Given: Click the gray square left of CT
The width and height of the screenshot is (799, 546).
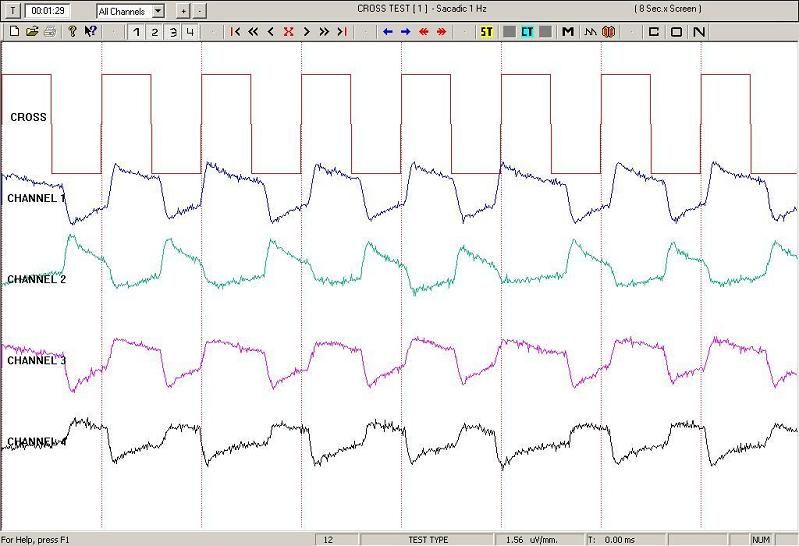Looking at the screenshot, I should point(509,32).
